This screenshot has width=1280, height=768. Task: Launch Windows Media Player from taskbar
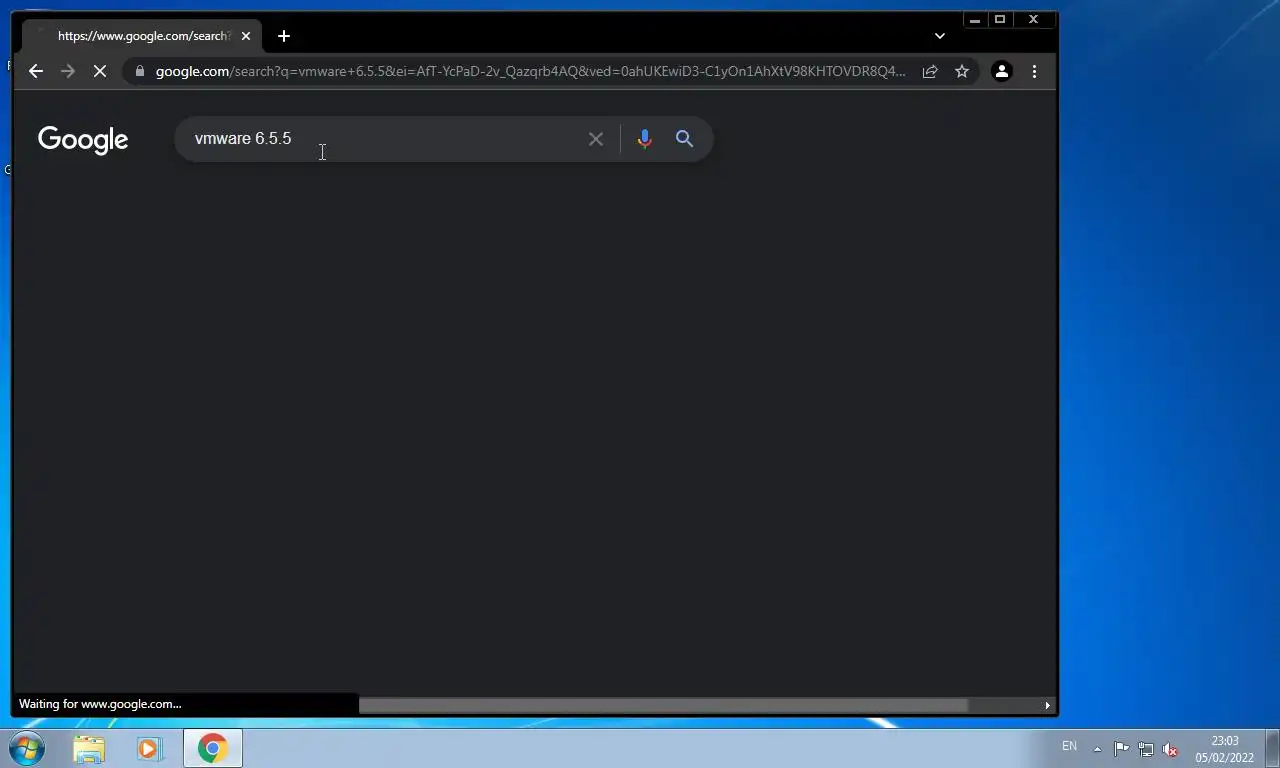(x=150, y=748)
